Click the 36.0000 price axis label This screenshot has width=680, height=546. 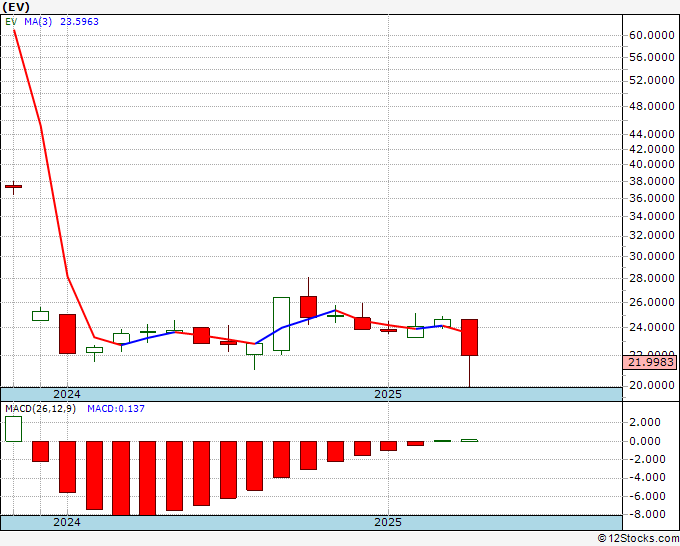(x=651, y=198)
